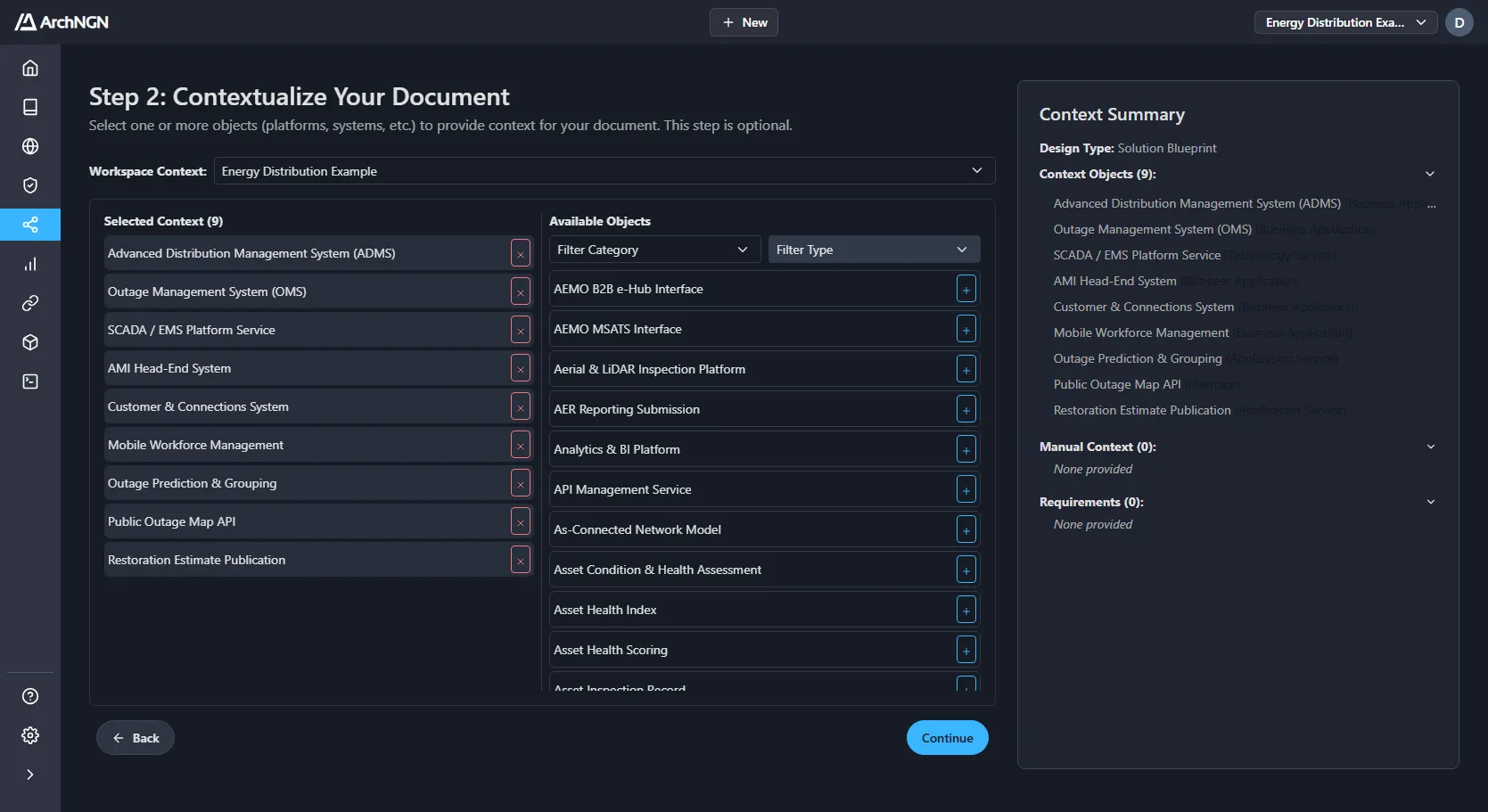Click Restoration Estimate Publication in summary
This screenshot has width=1488, height=812.
point(1142,410)
